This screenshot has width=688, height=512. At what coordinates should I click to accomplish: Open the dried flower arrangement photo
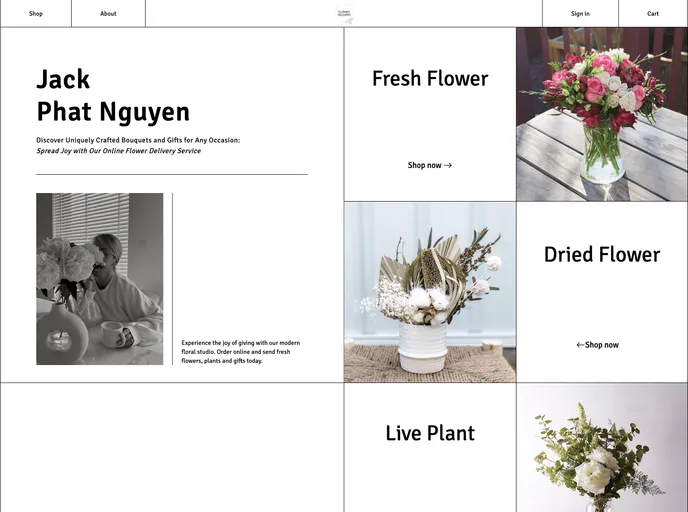point(430,292)
